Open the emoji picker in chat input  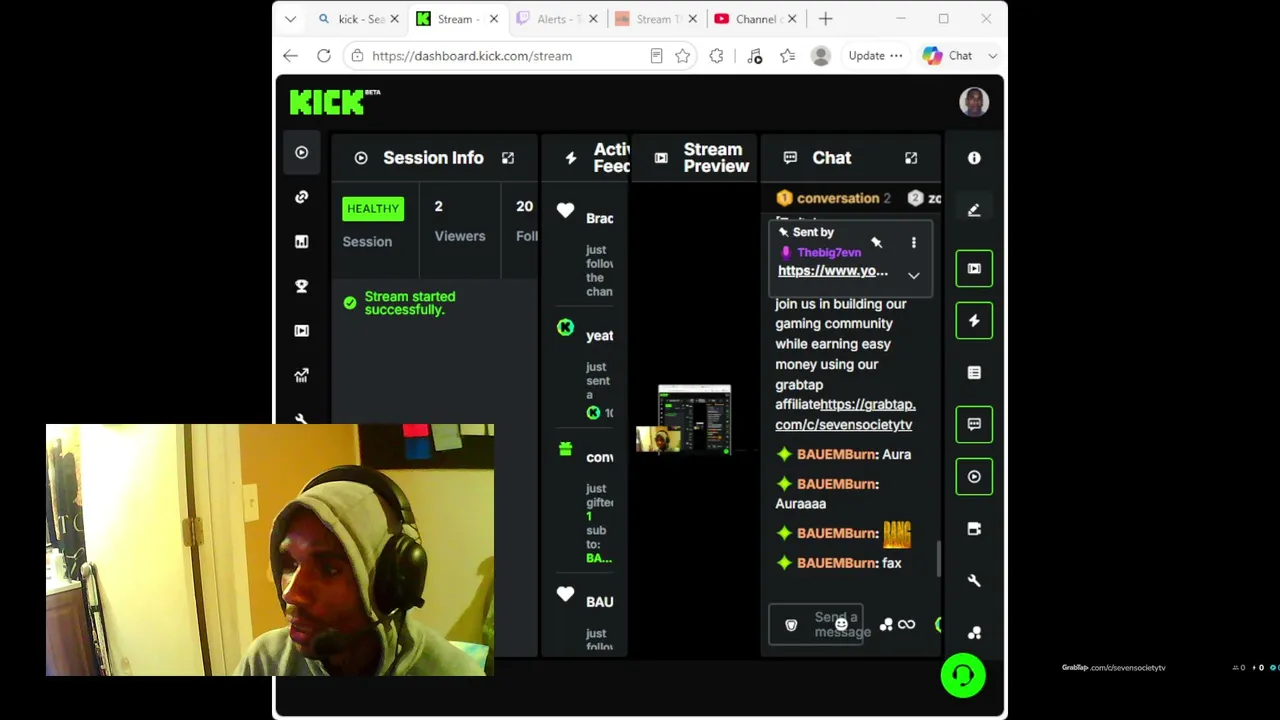click(x=841, y=625)
